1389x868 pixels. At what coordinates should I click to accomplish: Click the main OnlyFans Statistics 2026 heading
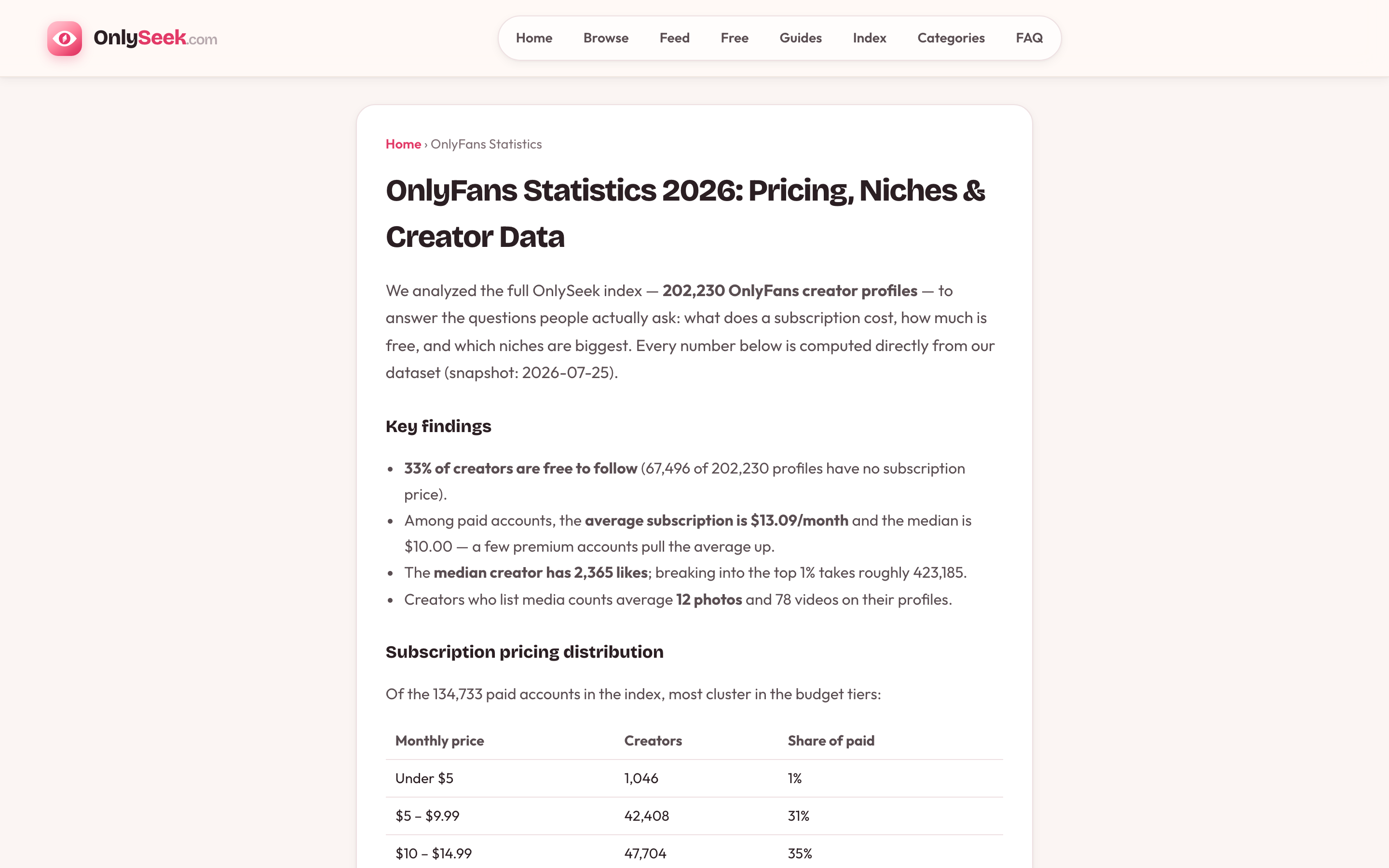[685, 214]
